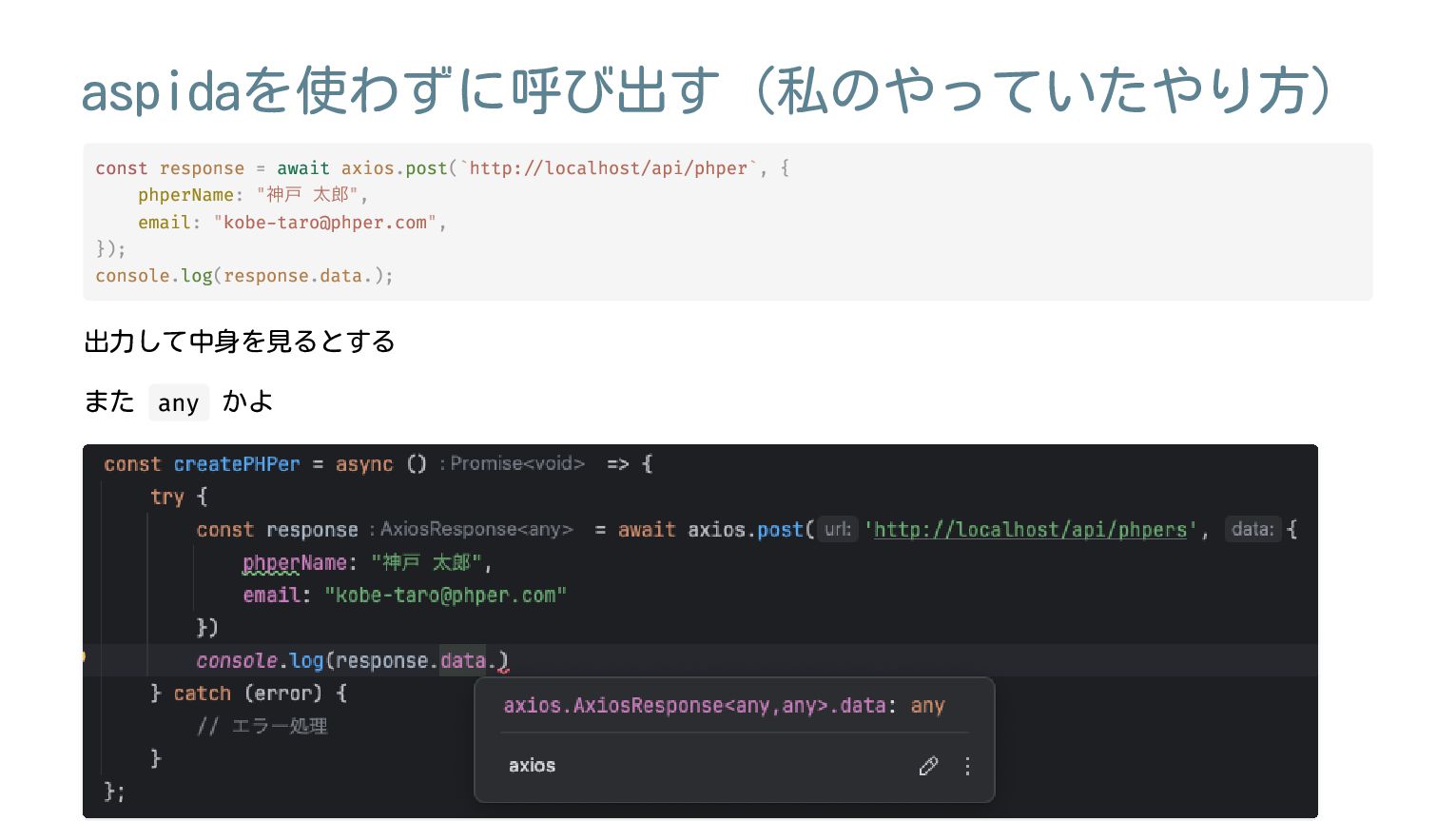
Task: Click the 'createPHPer' function name
Action: [x=236, y=464]
